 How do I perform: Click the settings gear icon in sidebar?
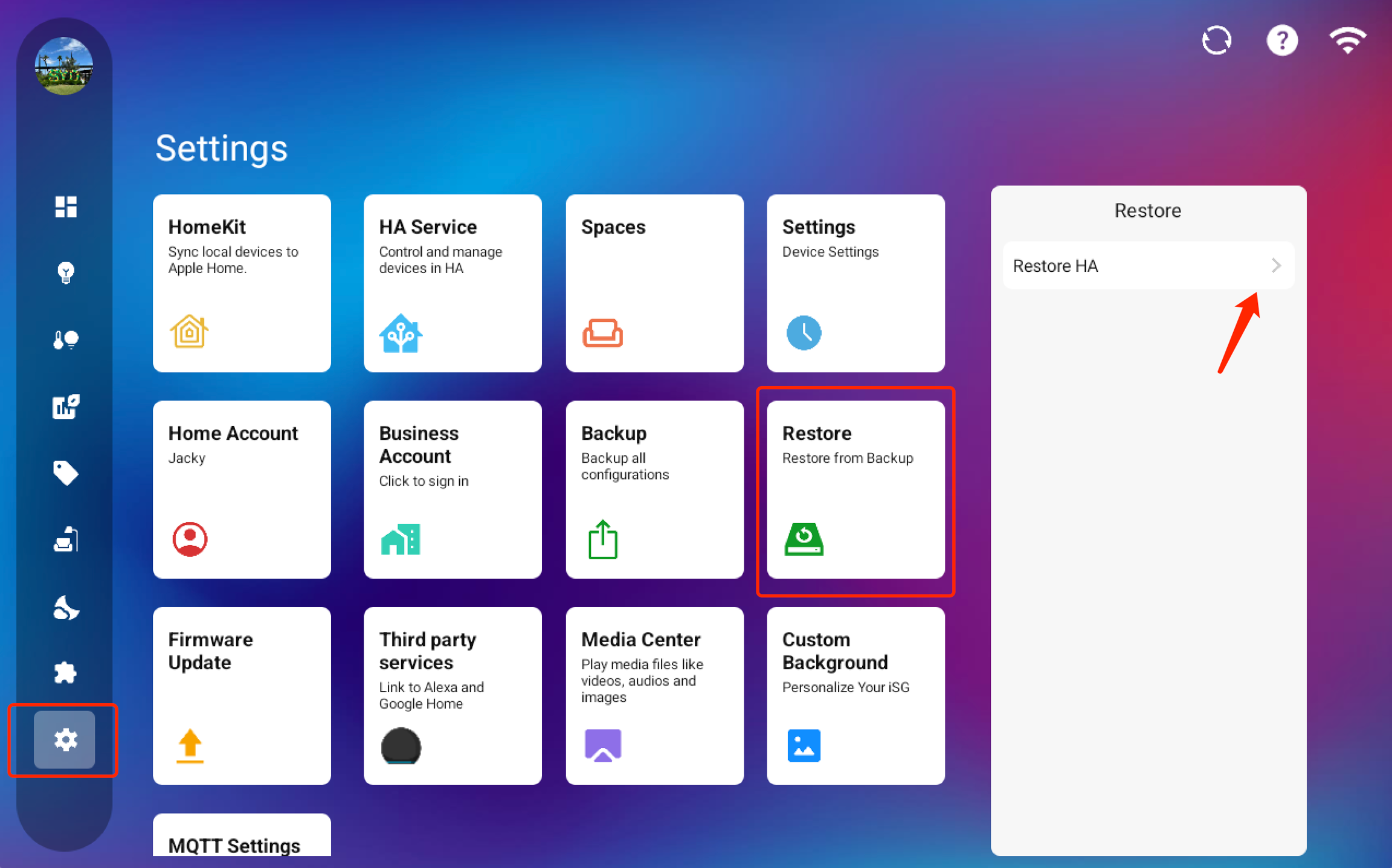pyautogui.click(x=65, y=739)
